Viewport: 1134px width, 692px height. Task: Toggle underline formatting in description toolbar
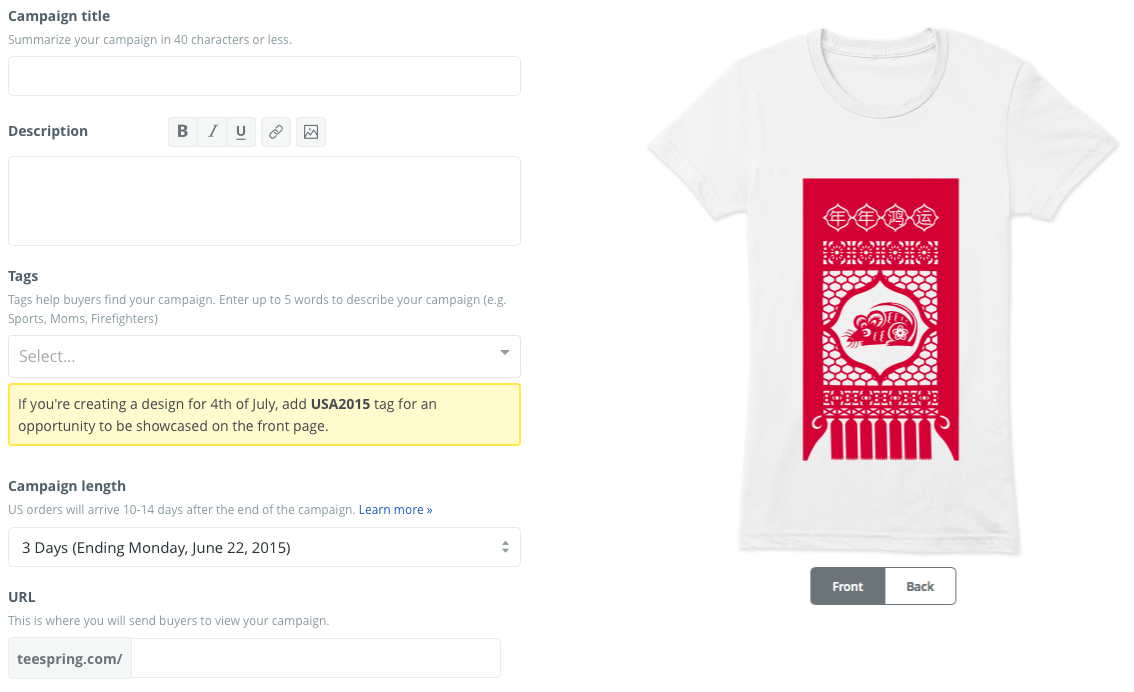point(241,132)
